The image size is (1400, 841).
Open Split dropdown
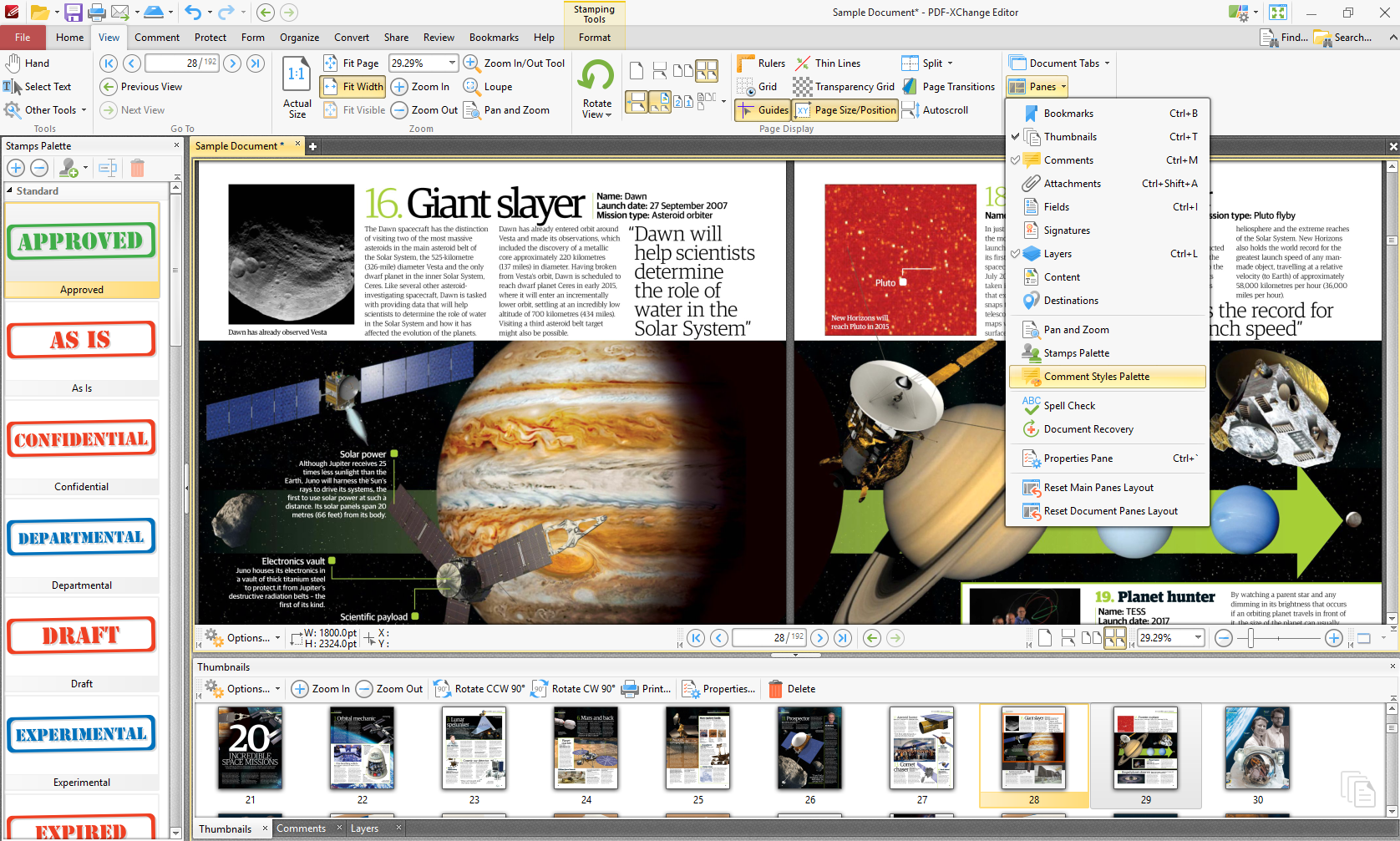[x=927, y=63]
